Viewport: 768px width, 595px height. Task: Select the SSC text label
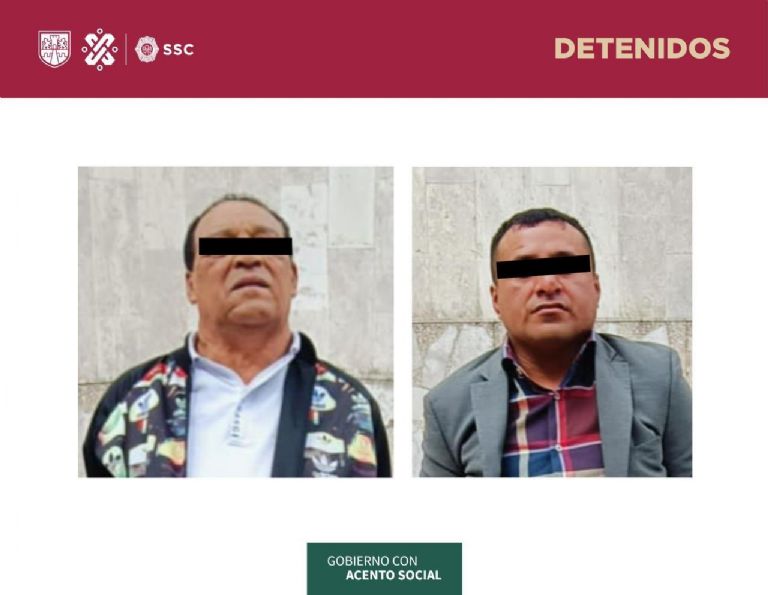pyautogui.click(x=178, y=49)
